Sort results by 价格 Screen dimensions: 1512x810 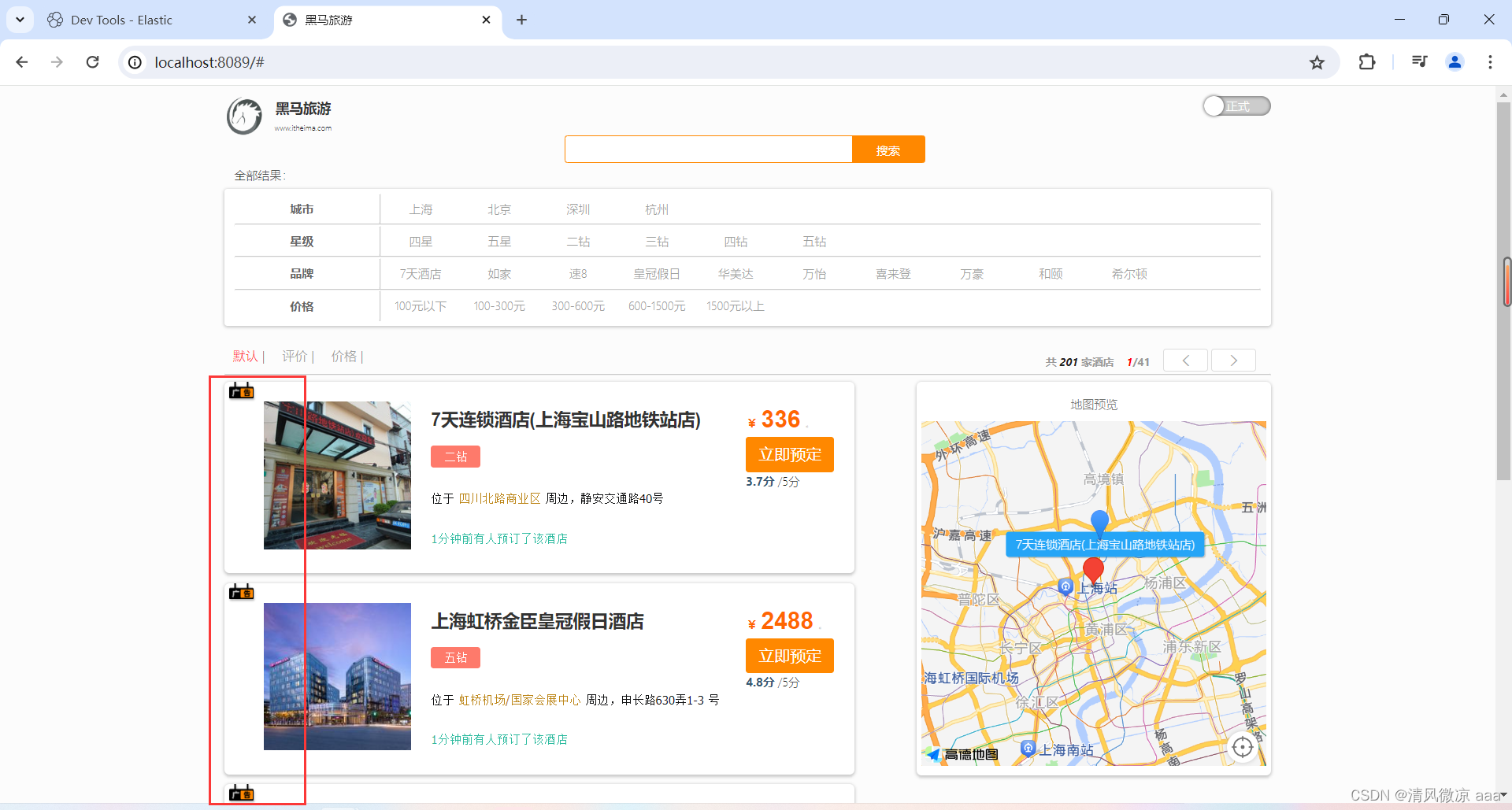pos(344,357)
